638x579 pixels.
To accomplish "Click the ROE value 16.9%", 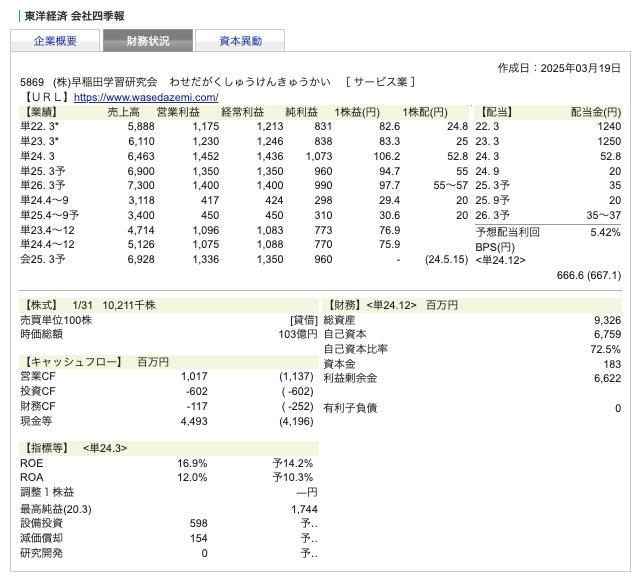I will coord(192,463).
